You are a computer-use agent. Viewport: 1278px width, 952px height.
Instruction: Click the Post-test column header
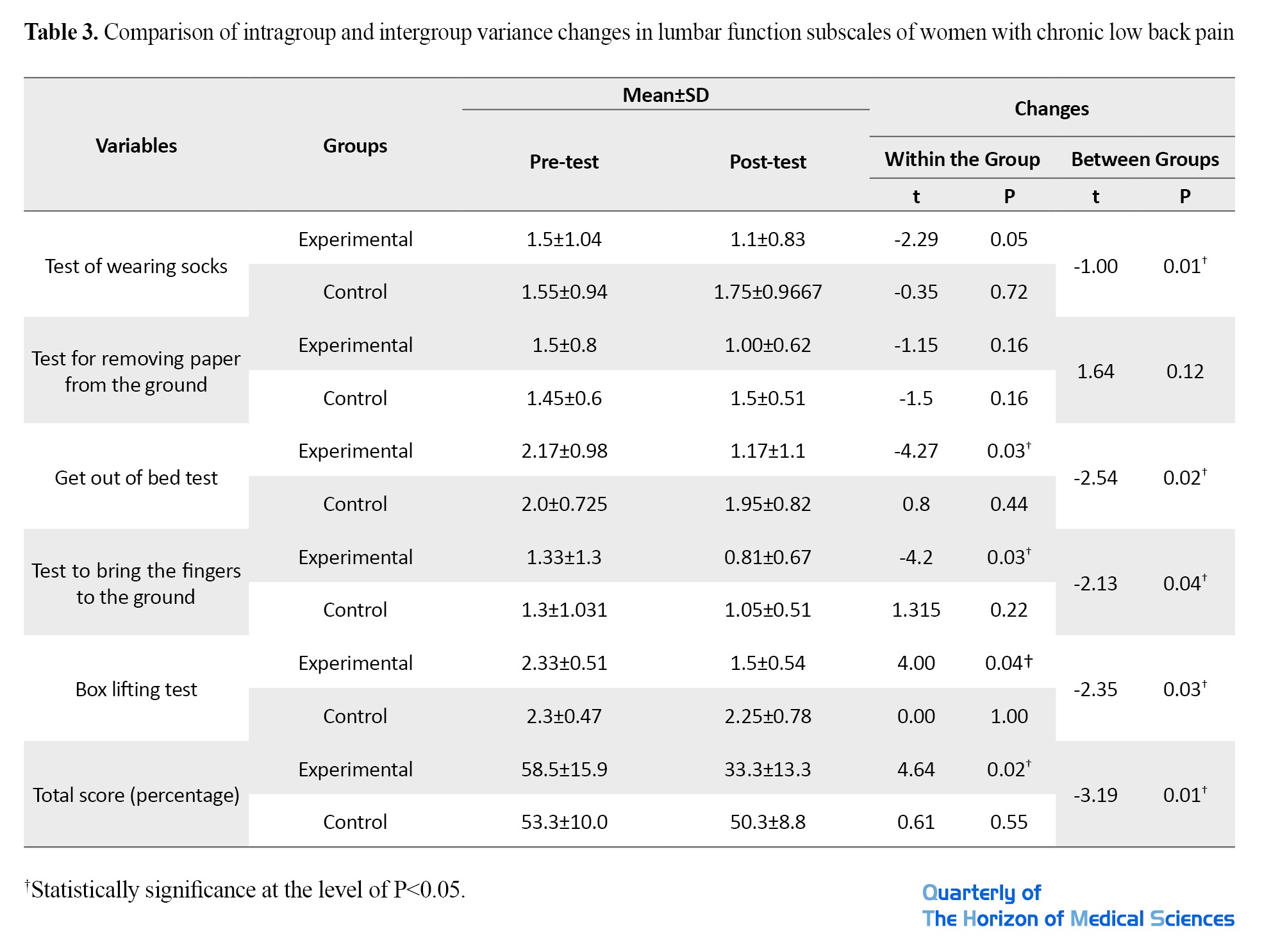click(x=767, y=162)
